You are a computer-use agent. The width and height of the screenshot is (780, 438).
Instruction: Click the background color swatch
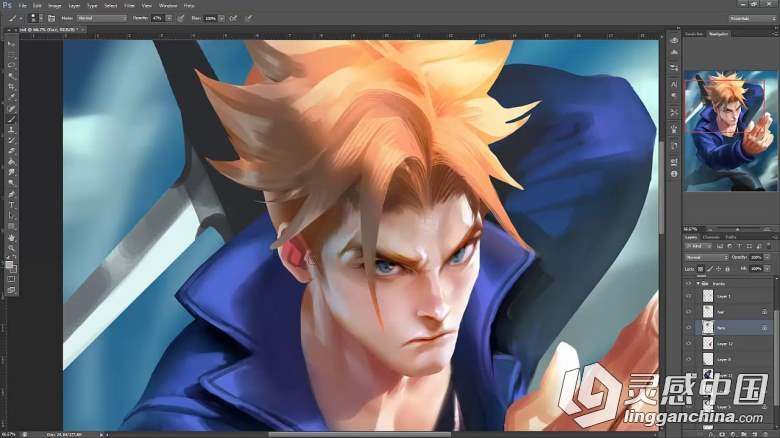click(x=14, y=269)
